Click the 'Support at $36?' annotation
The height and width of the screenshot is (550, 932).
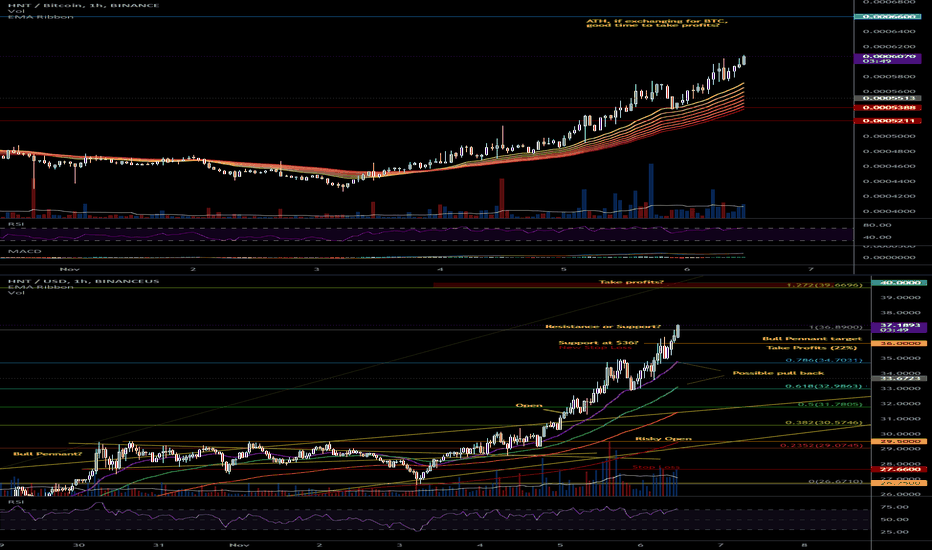(x=599, y=342)
